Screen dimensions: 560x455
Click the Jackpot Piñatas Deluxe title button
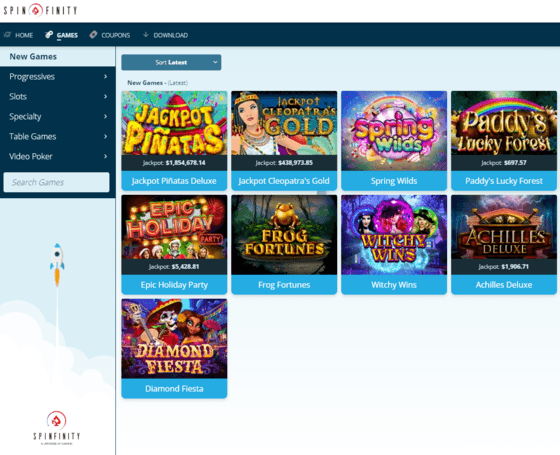[174, 181]
